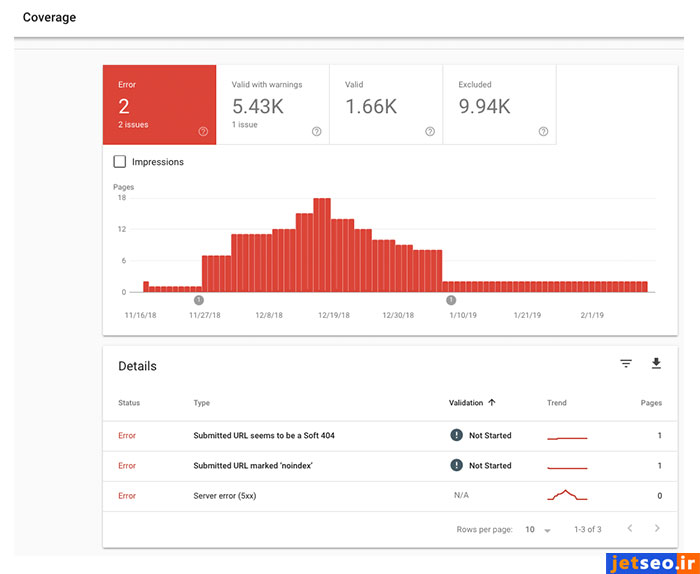Click the help icon on Excluded card
700x574 pixels.
click(x=543, y=132)
